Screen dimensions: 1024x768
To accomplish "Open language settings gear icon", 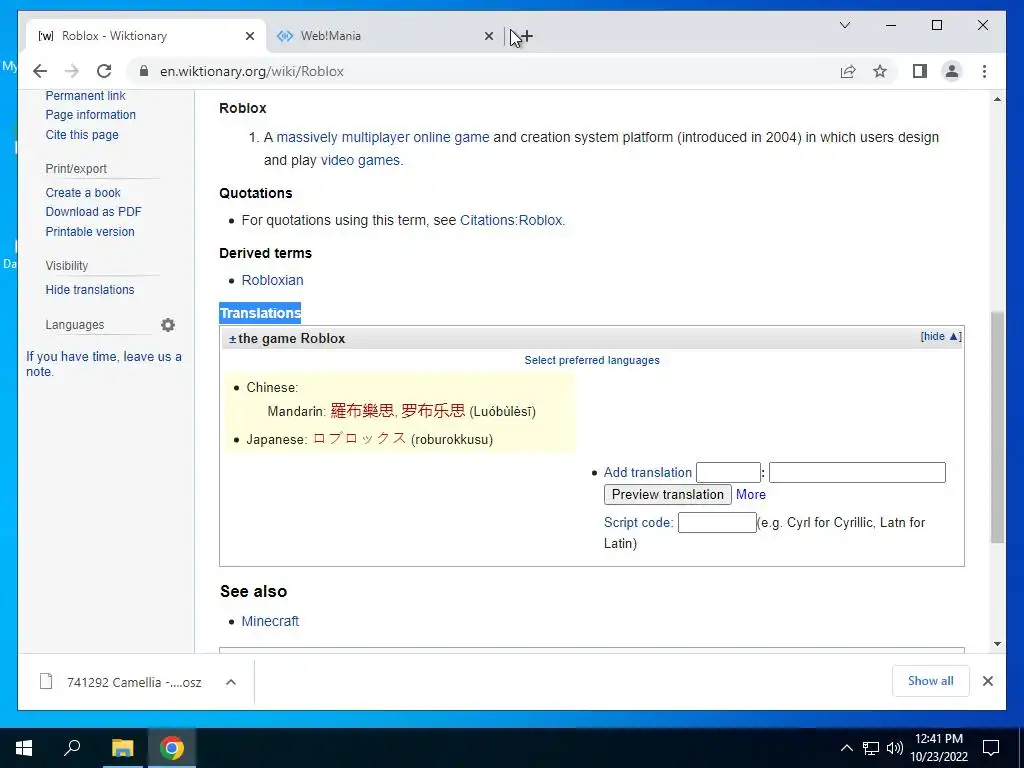I will pyautogui.click(x=168, y=325).
